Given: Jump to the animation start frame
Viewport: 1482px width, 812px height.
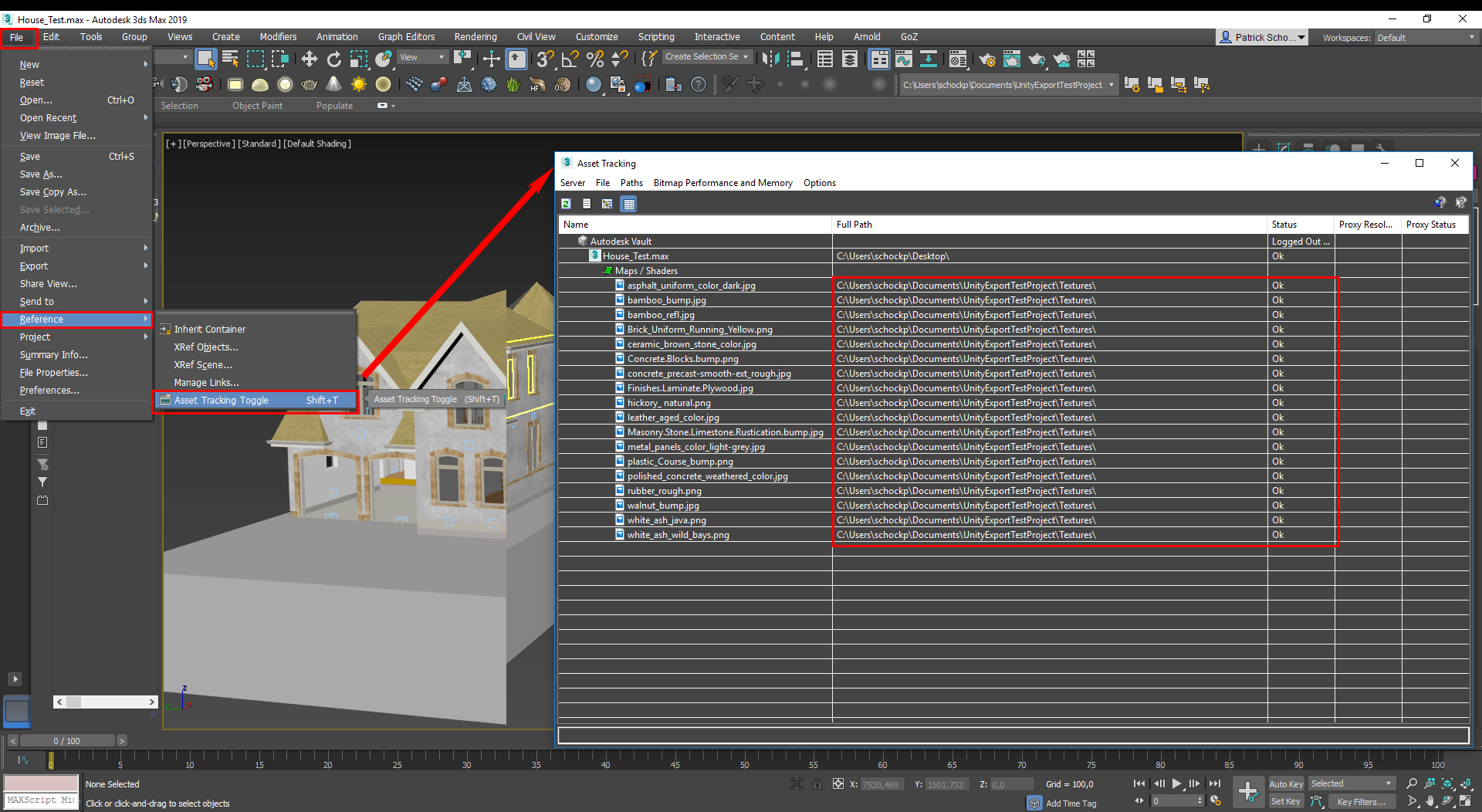Looking at the screenshot, I should pyautogui.click(x=1139, y=783).
